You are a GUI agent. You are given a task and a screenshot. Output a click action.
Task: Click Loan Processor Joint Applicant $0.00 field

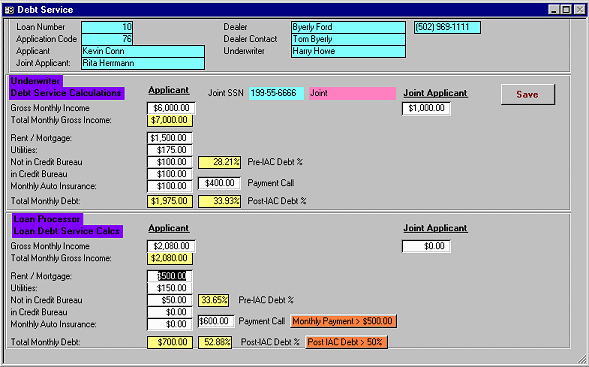[x=426, y=246]
